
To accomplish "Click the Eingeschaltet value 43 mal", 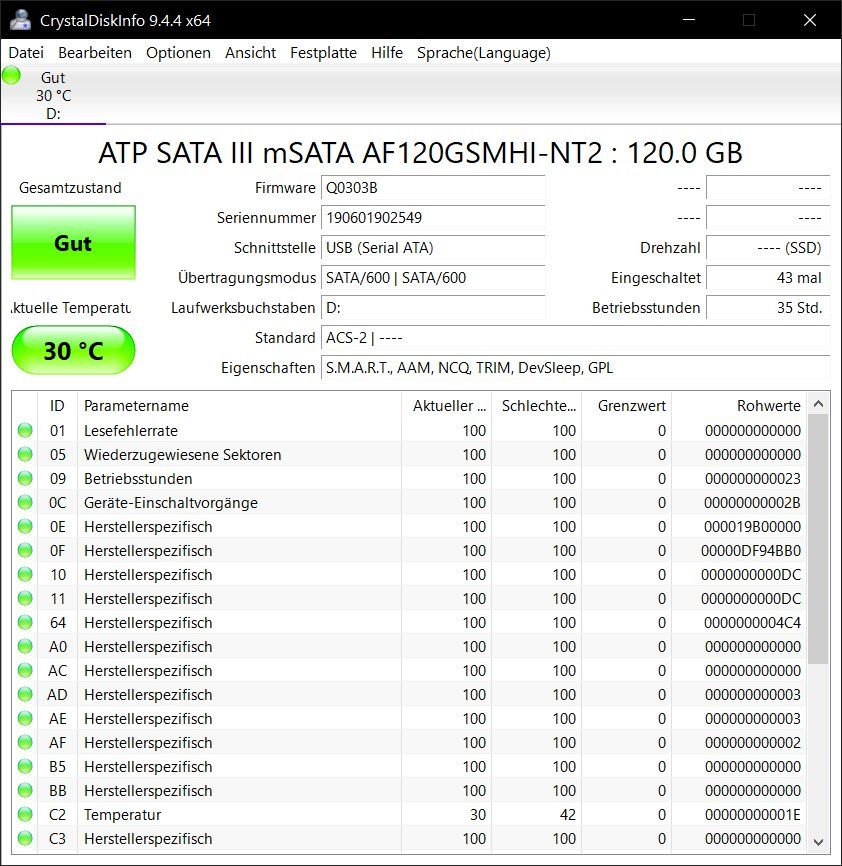I will click(x=768, y=278).
